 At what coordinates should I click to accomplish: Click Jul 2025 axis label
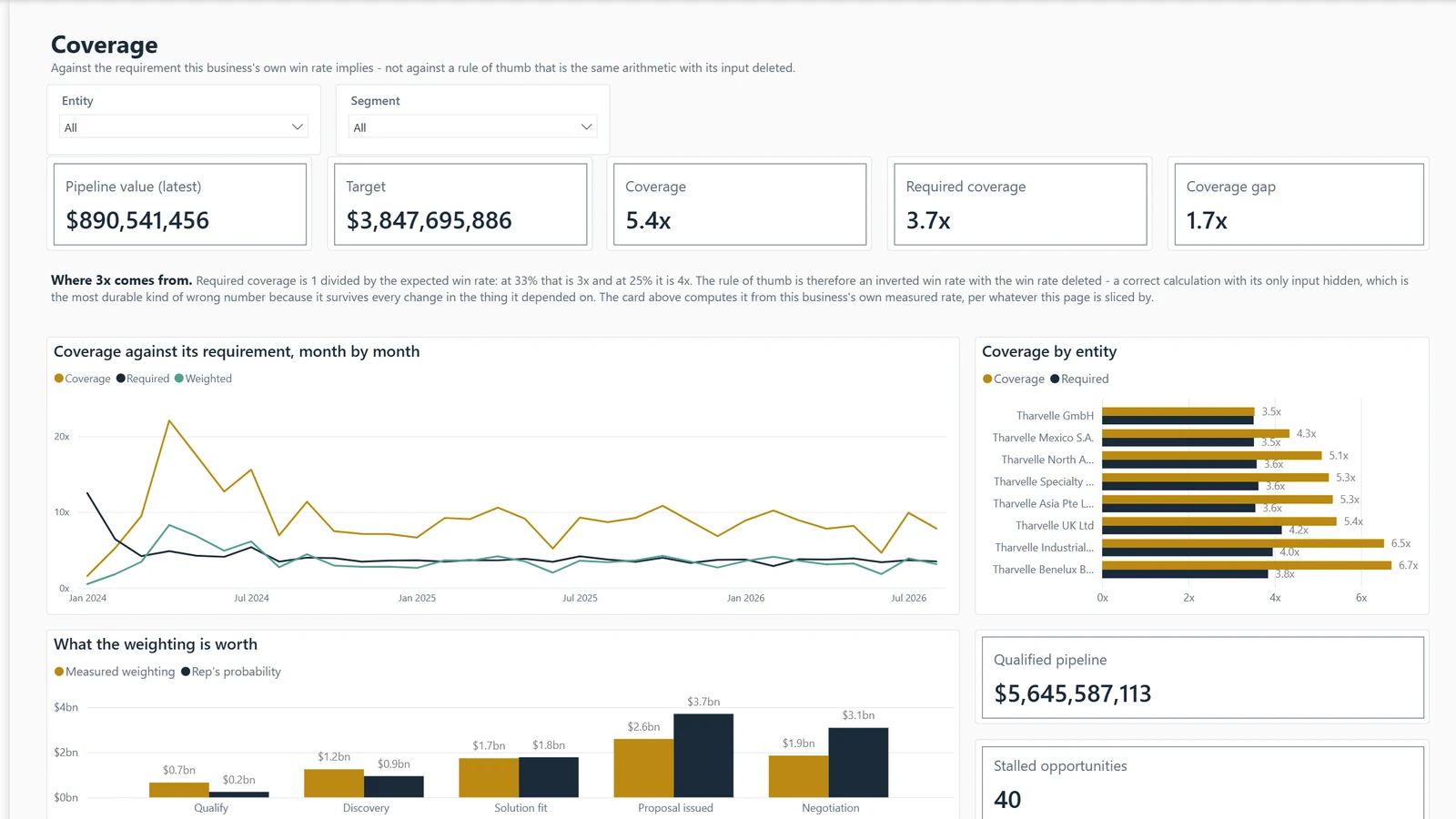[x=580, y=598]
